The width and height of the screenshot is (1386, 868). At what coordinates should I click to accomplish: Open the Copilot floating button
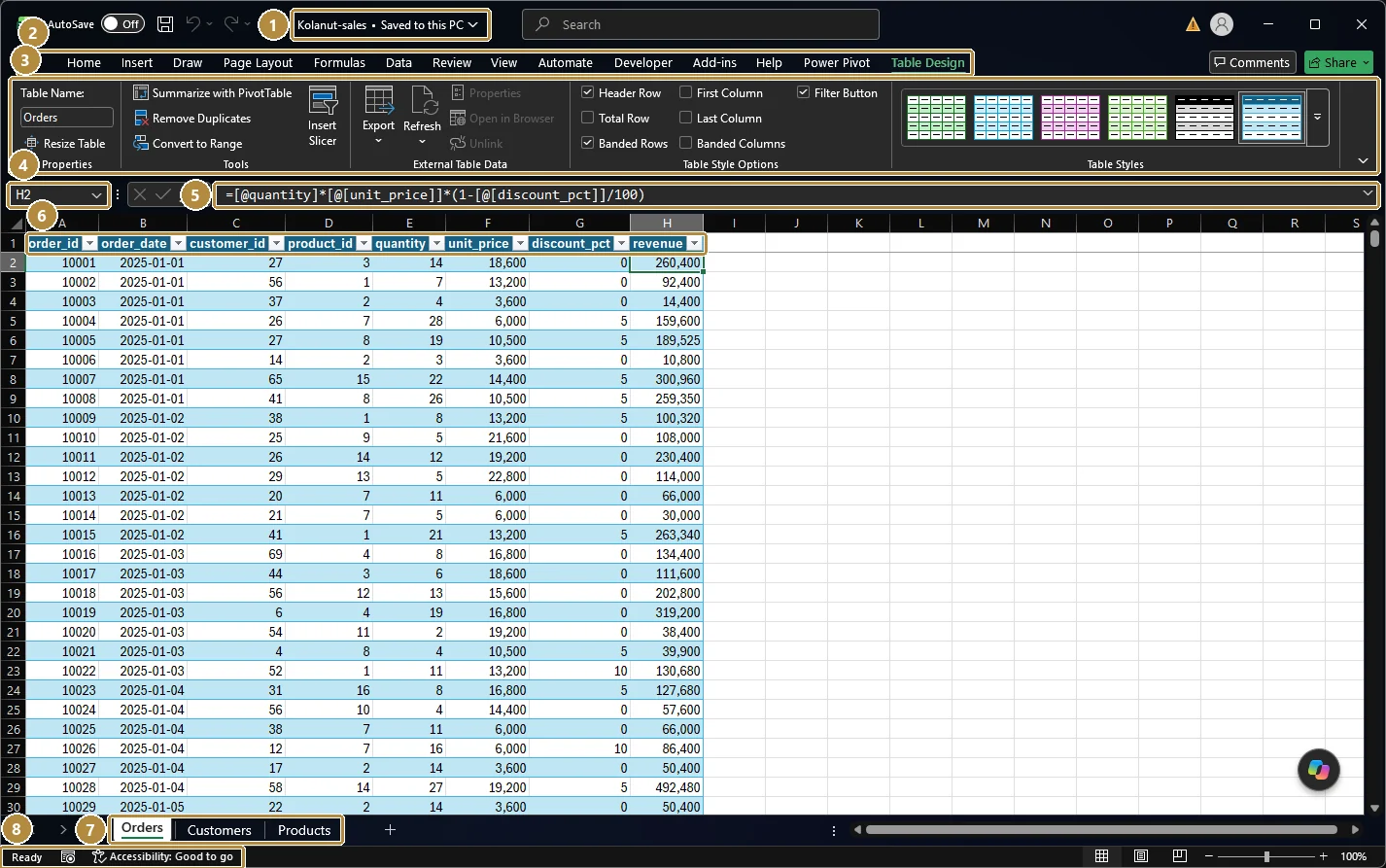point(1319,770)
